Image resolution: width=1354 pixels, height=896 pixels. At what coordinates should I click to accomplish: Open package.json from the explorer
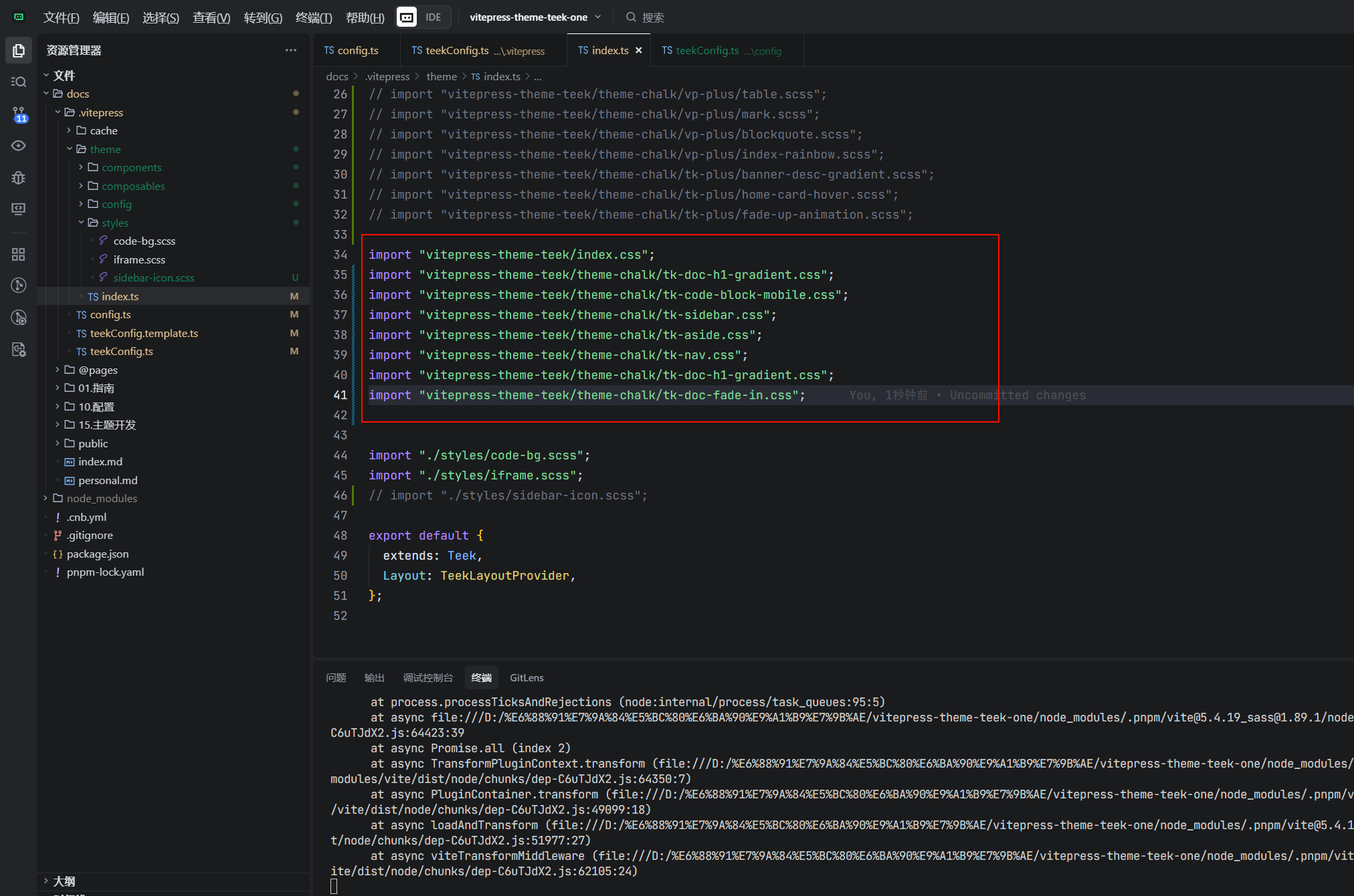[97, 554]
